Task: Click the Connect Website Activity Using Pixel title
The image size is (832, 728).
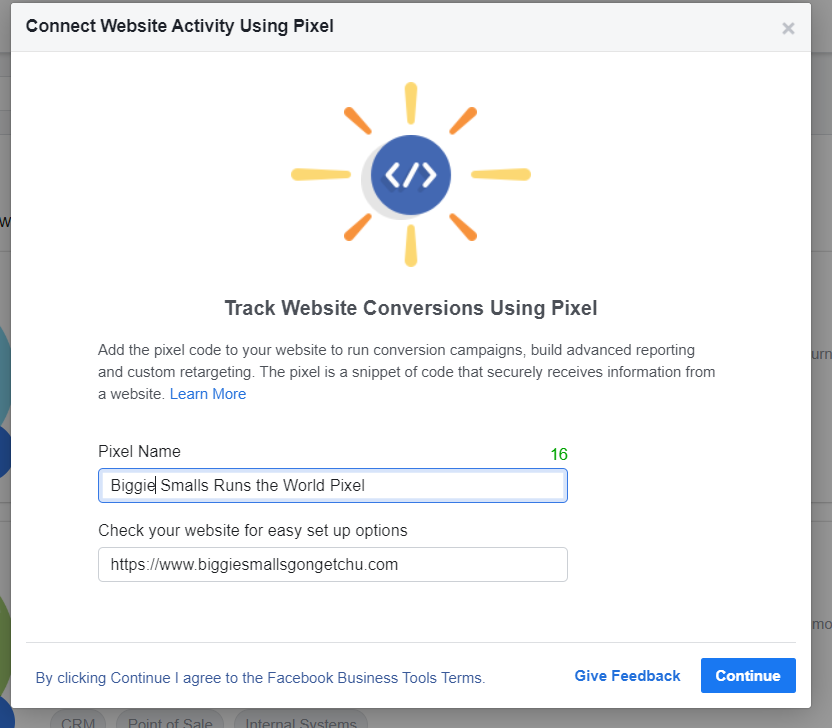Action: tap(179, 26)
